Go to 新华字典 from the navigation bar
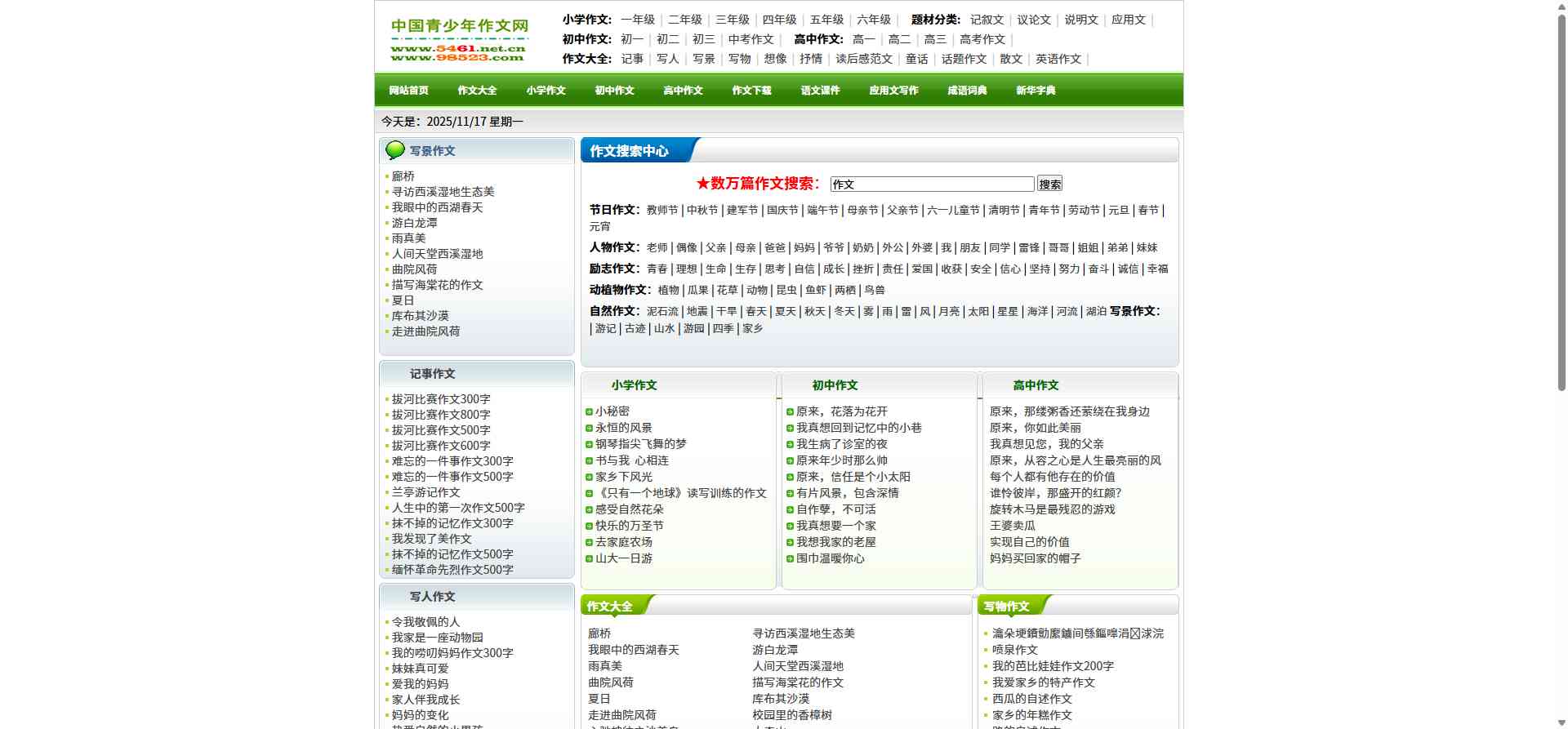The height and width of the screenshot is (729, 1568). pos(1036,91)
